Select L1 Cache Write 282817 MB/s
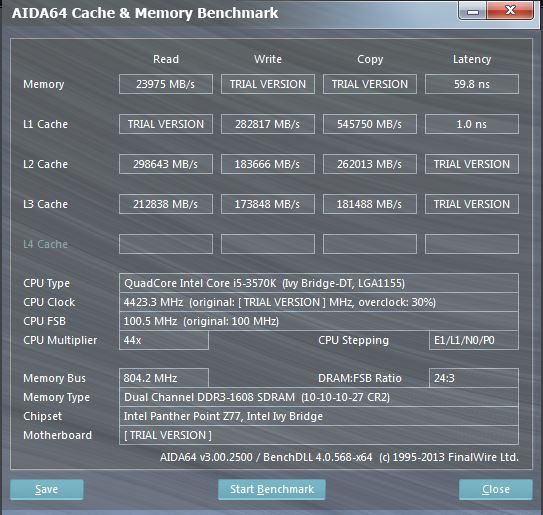This screenshot has height=515, width=543. [x=268, y=124]
